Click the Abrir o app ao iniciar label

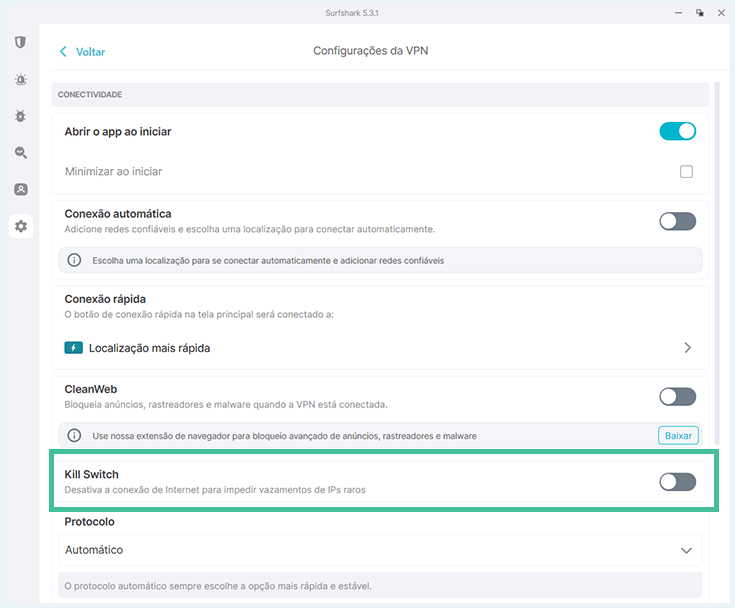point(118,132)
